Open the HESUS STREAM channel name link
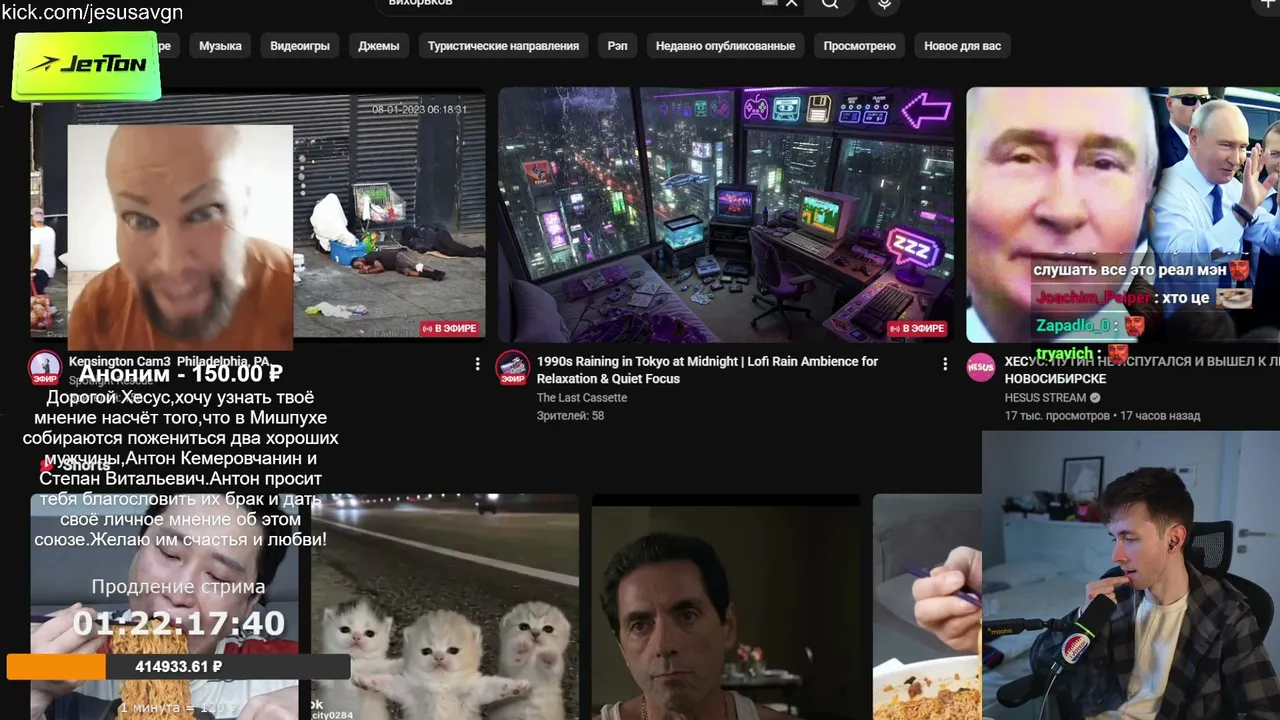The image size is (1280, 720). pyautogui.click(x=1046, y=398)
